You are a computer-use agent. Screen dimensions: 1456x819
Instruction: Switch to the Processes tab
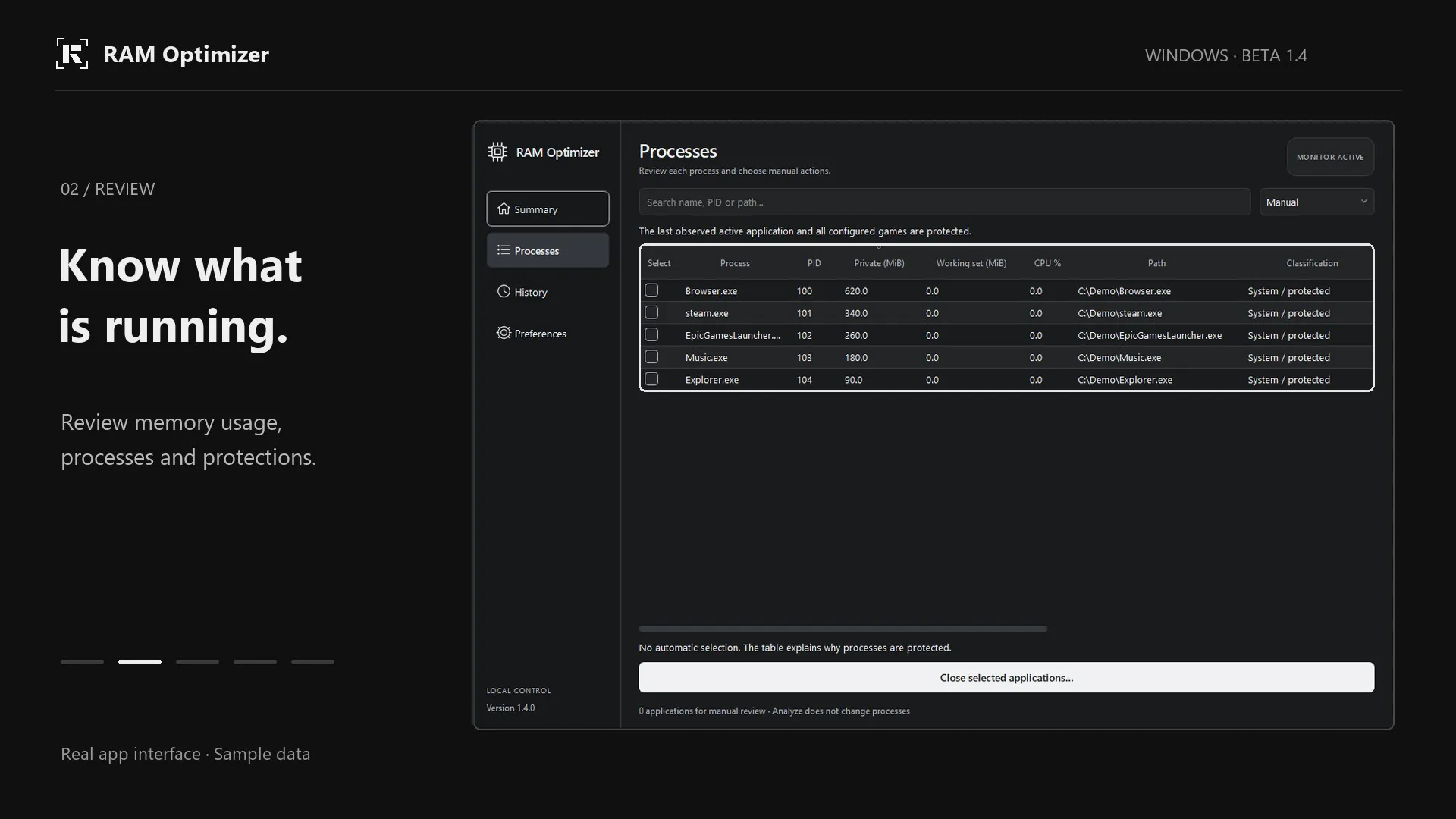pyautogui.click(x=548, y=250)
